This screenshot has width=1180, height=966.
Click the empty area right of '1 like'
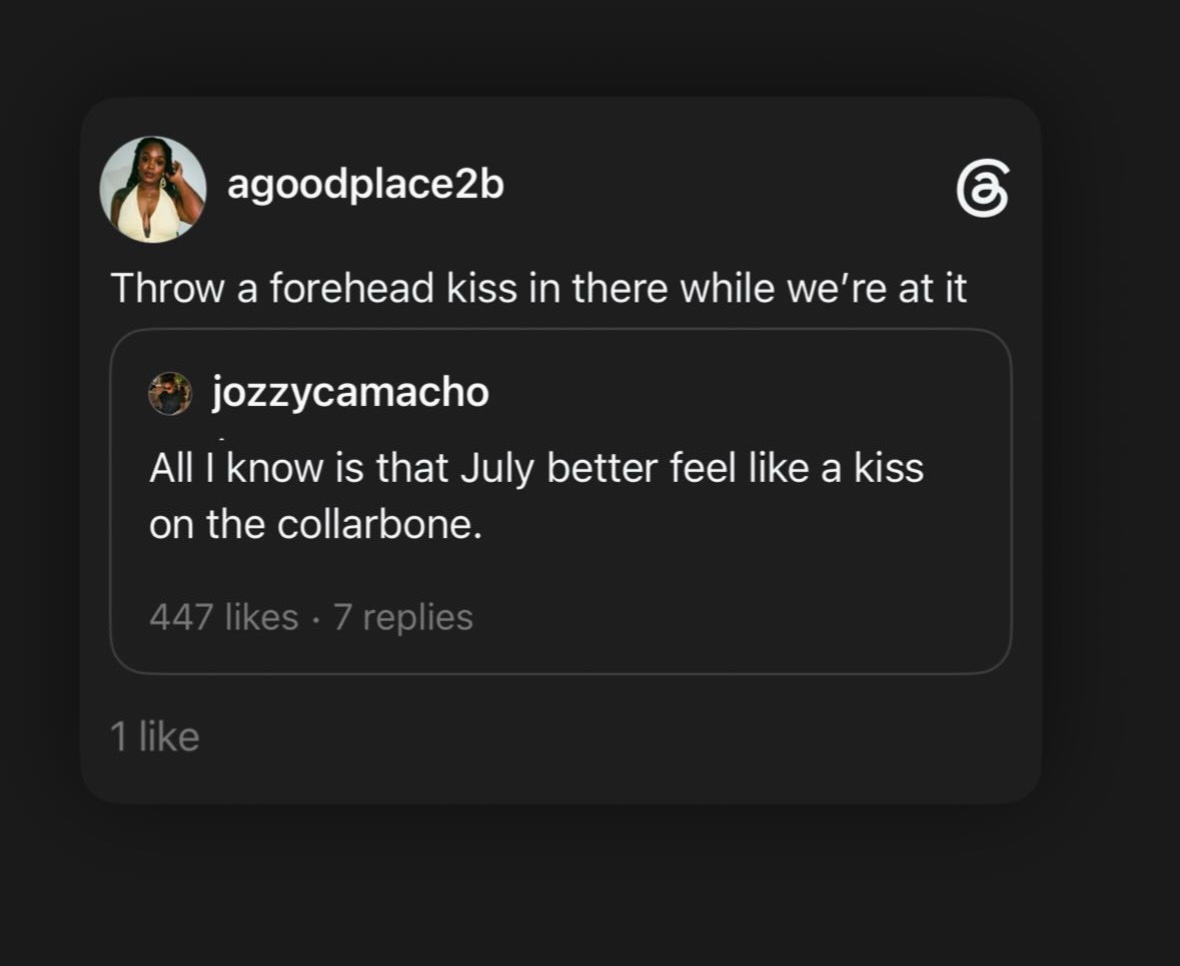602,737
